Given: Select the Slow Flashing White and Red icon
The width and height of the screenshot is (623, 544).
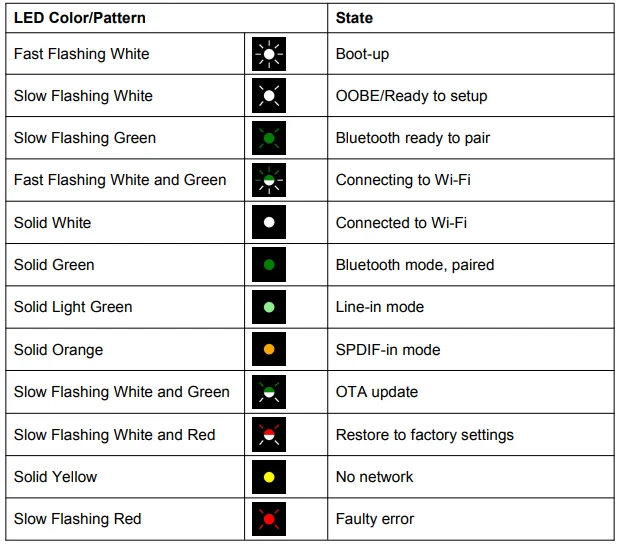Looking at the screenshot, I should (x=268, y=434).
